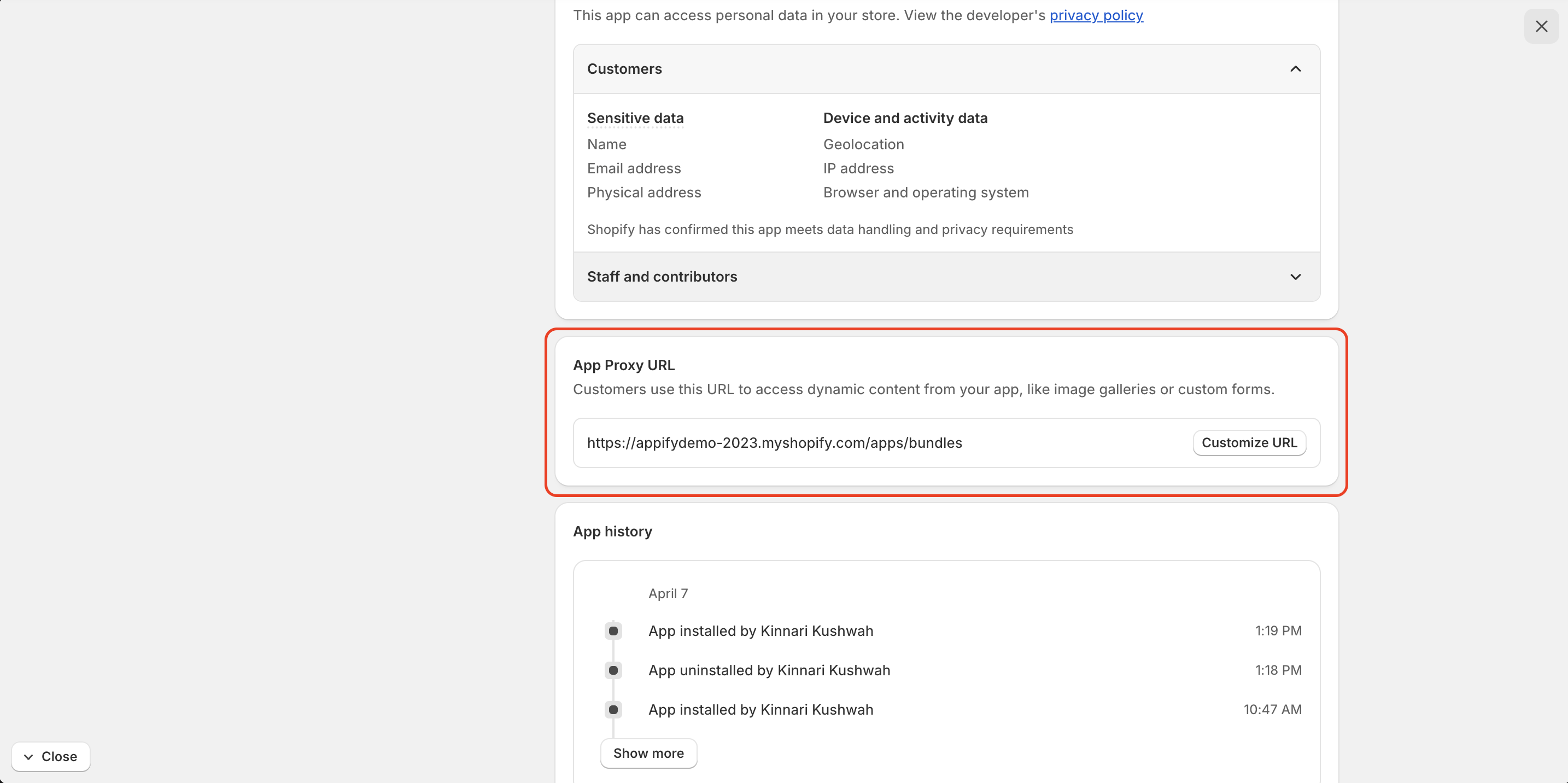Click the App history heading
This screenshot has height=783, width=1568.
(x=612, y=531)
